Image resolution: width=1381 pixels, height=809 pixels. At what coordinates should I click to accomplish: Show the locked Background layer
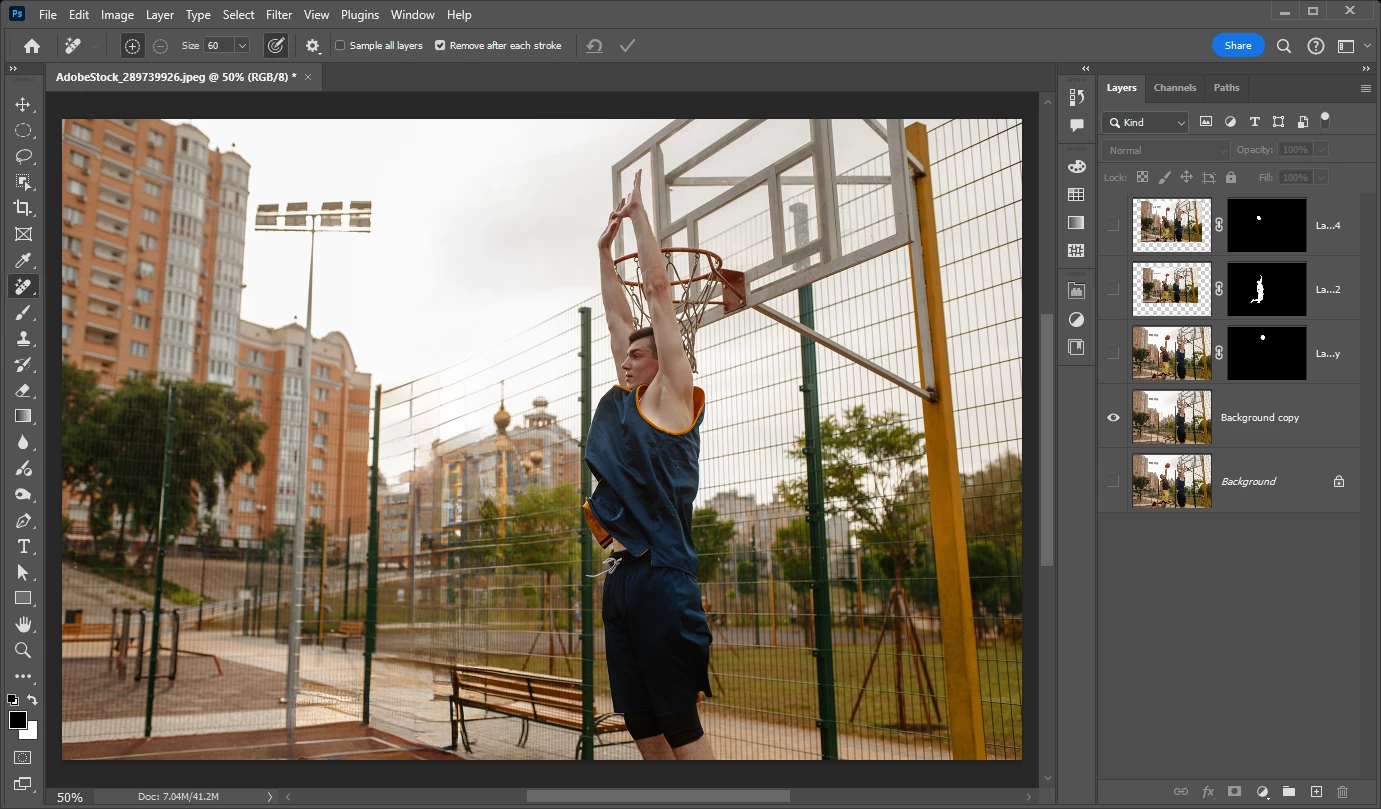(x=1113, y=482)
